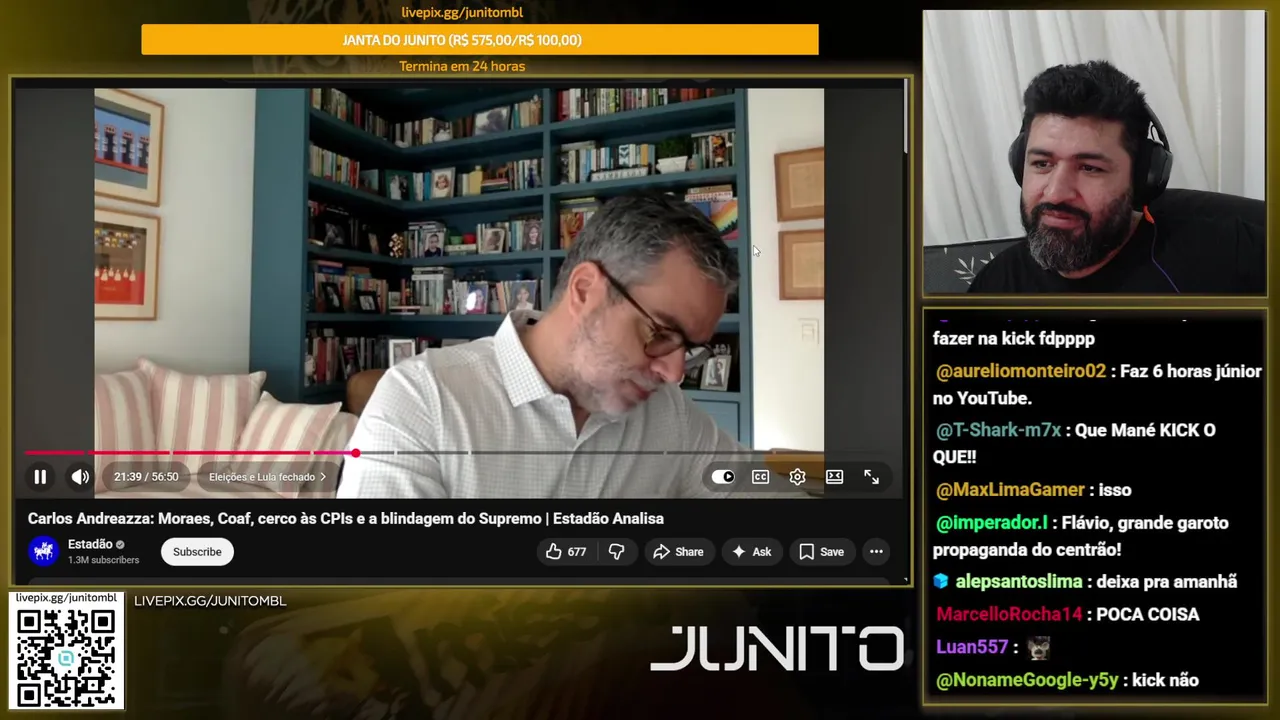Dislike the video
Screen dimensions: 1280x720
[x=616, y=552]
